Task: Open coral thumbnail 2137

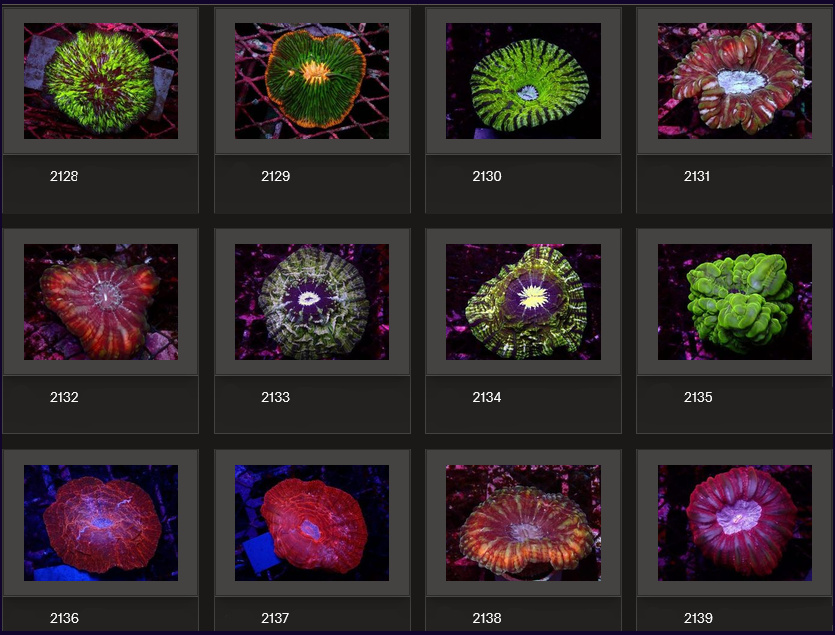Action: click(312, 523)
